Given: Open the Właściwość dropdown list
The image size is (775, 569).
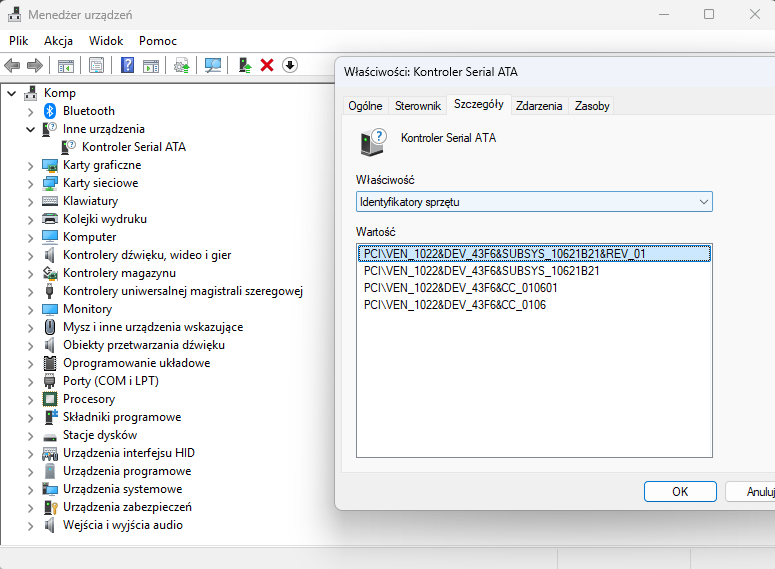Looking at the screenshot, I should point(534,202).
